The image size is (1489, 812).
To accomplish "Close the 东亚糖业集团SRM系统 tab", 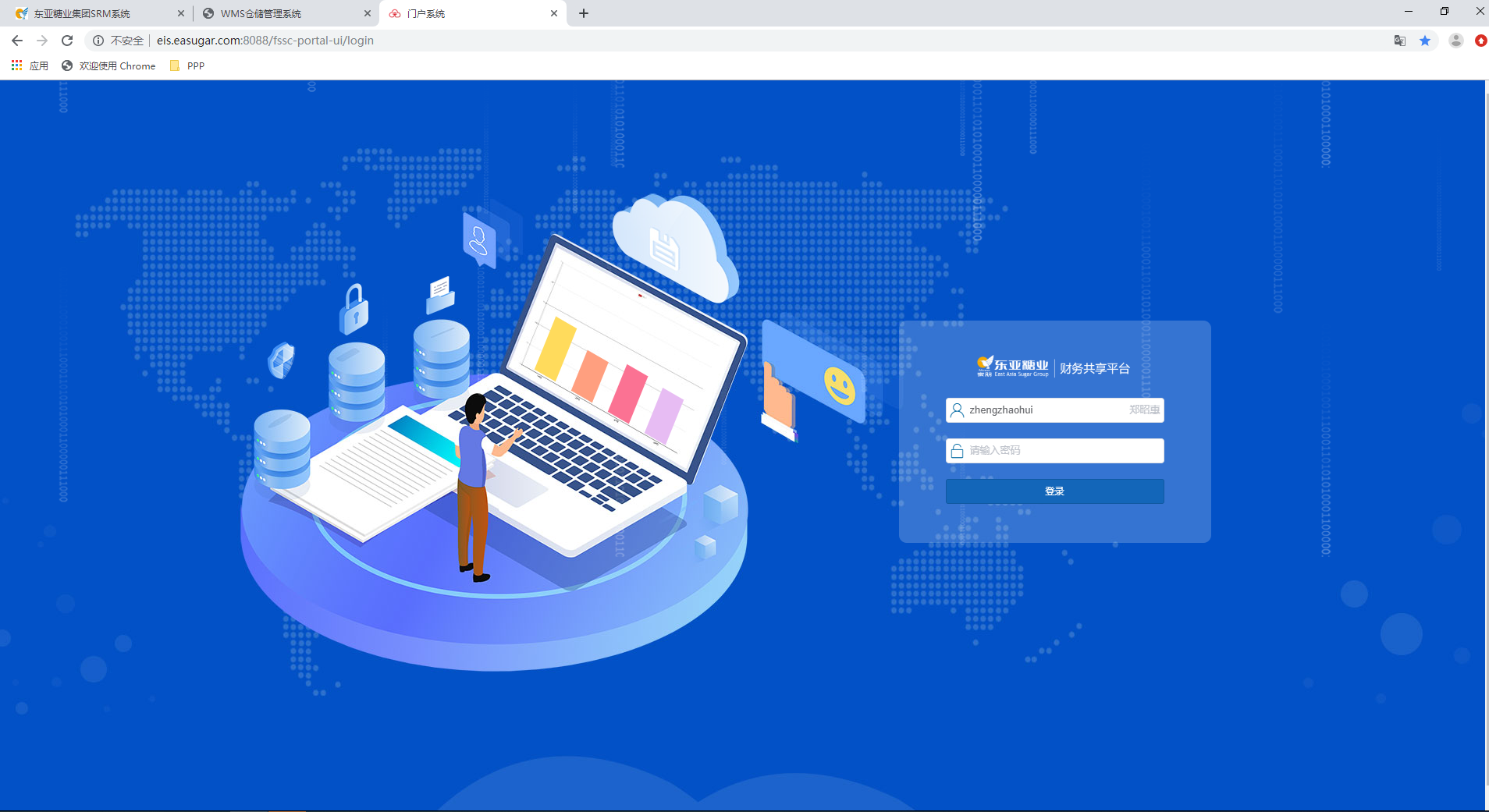I will [x=181, y=13].
